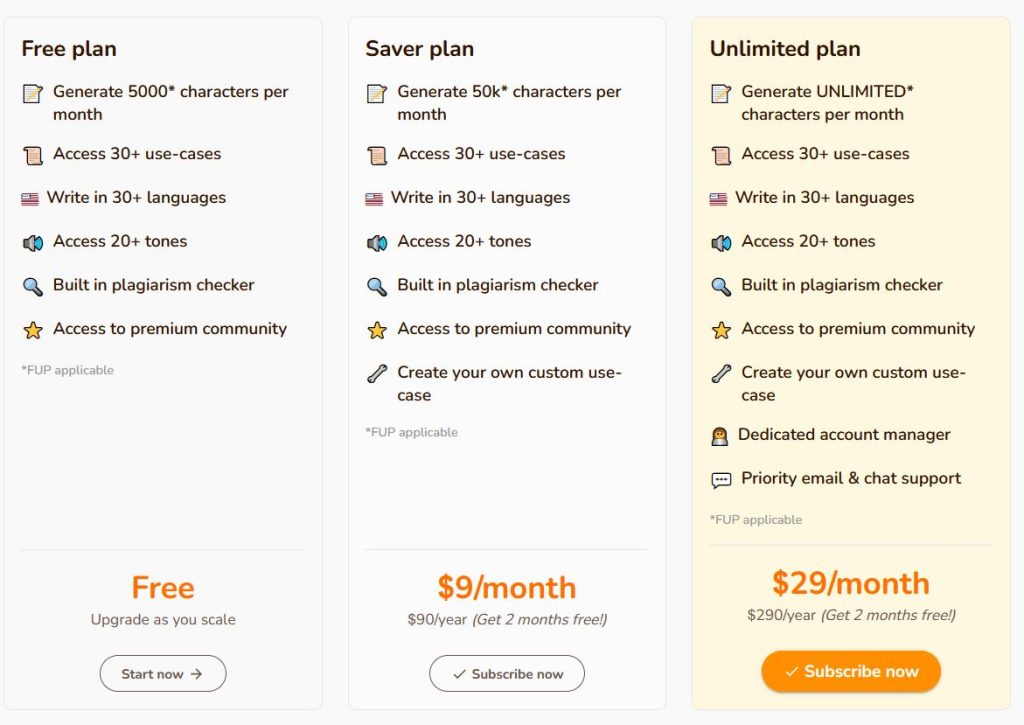Click the flag icon in Unlimited plan

coord(718,199)
